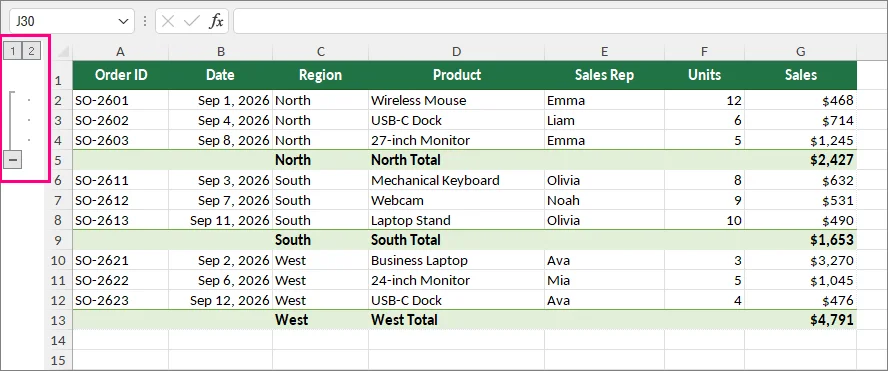The image size is (888, 371).
Task: Select the Sep 11, 2026 date cell
Action: coord(220,220)
